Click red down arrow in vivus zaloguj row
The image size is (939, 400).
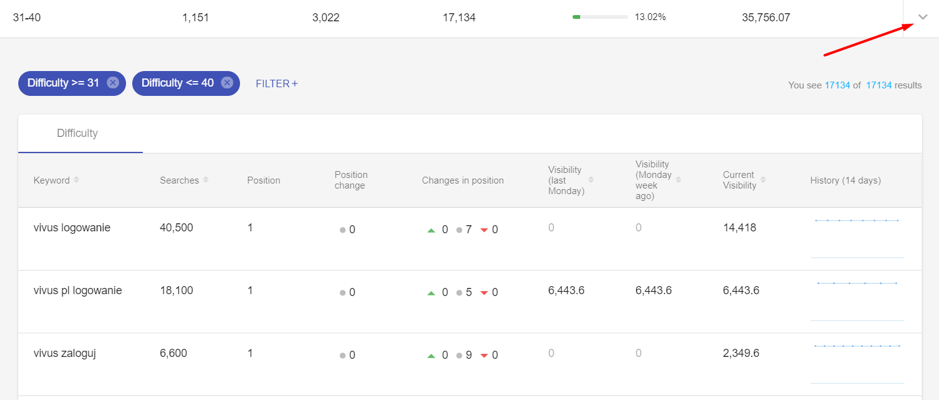(484, 356)
